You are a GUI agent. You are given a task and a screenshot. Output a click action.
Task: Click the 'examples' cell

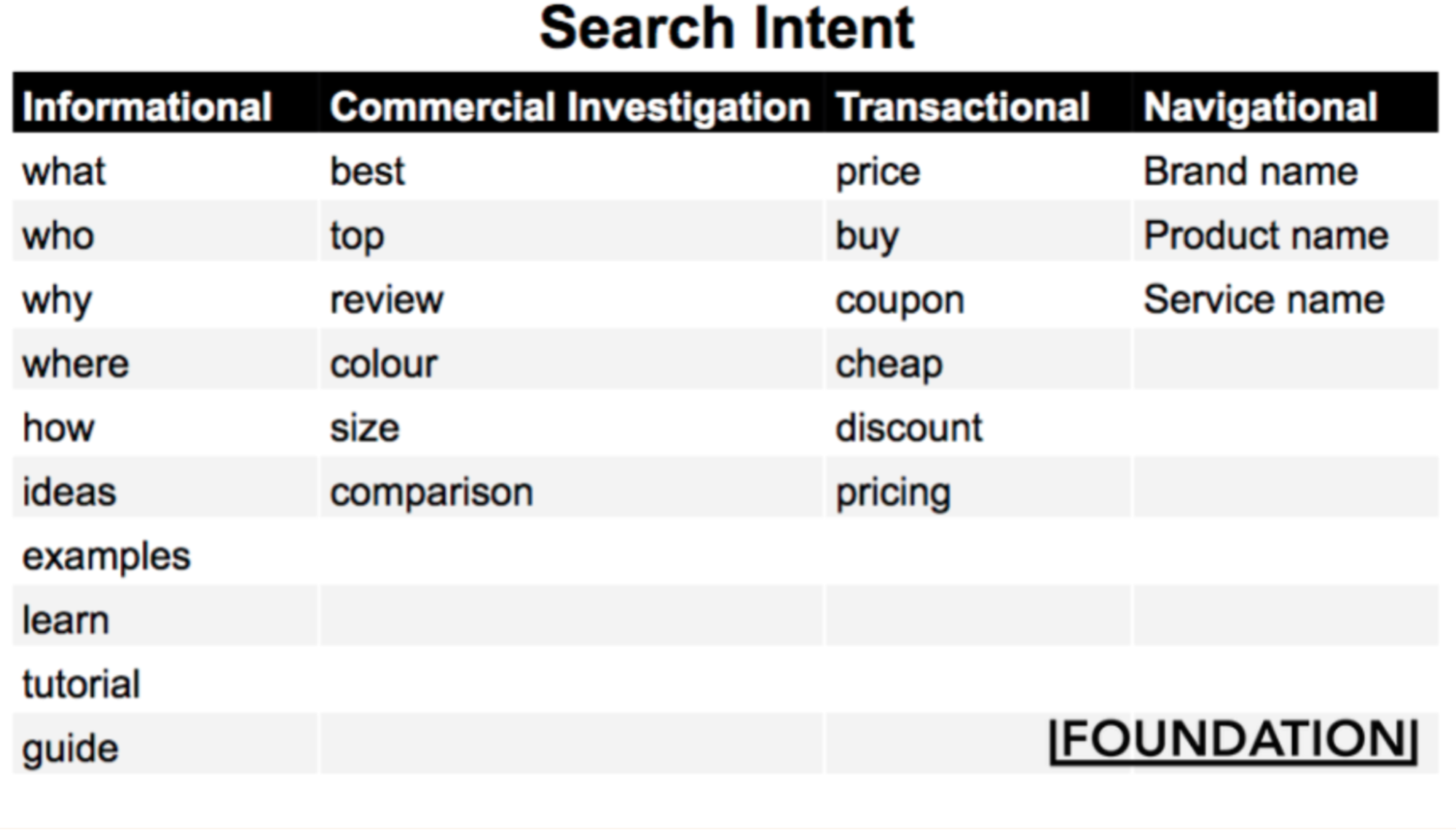click(x=106, y=556)
